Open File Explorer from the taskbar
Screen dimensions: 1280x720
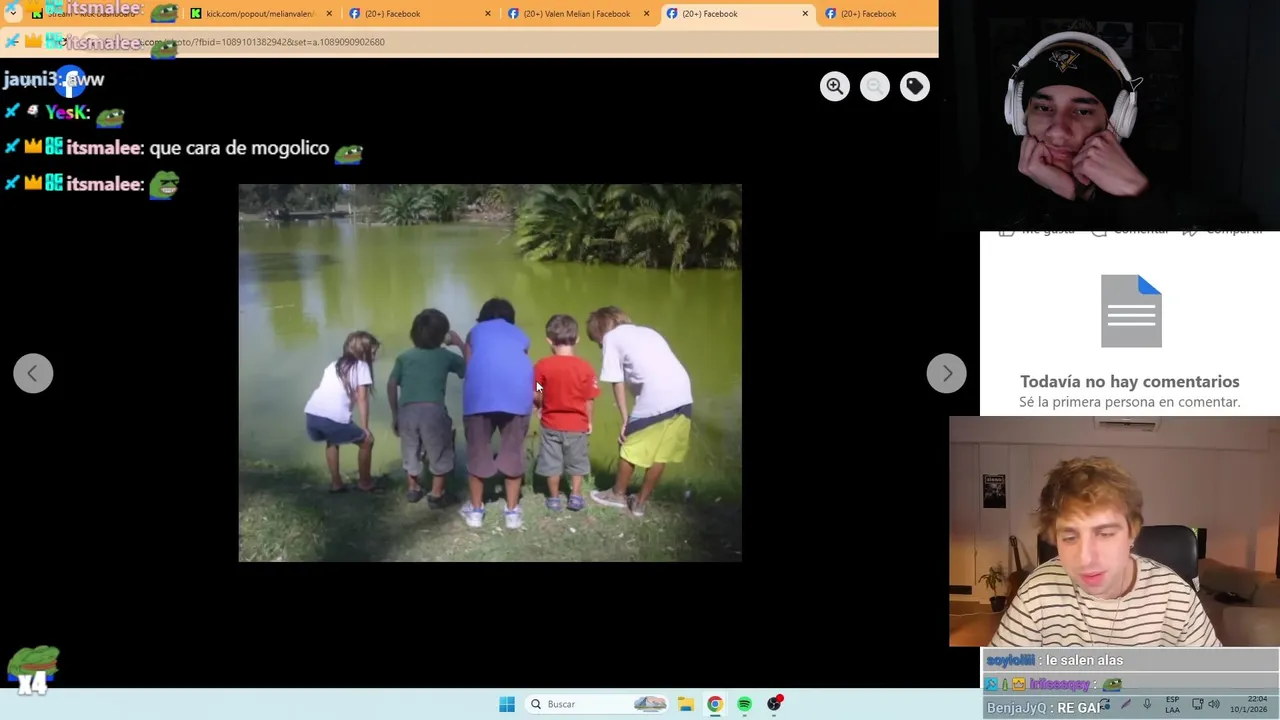(686, 704)
